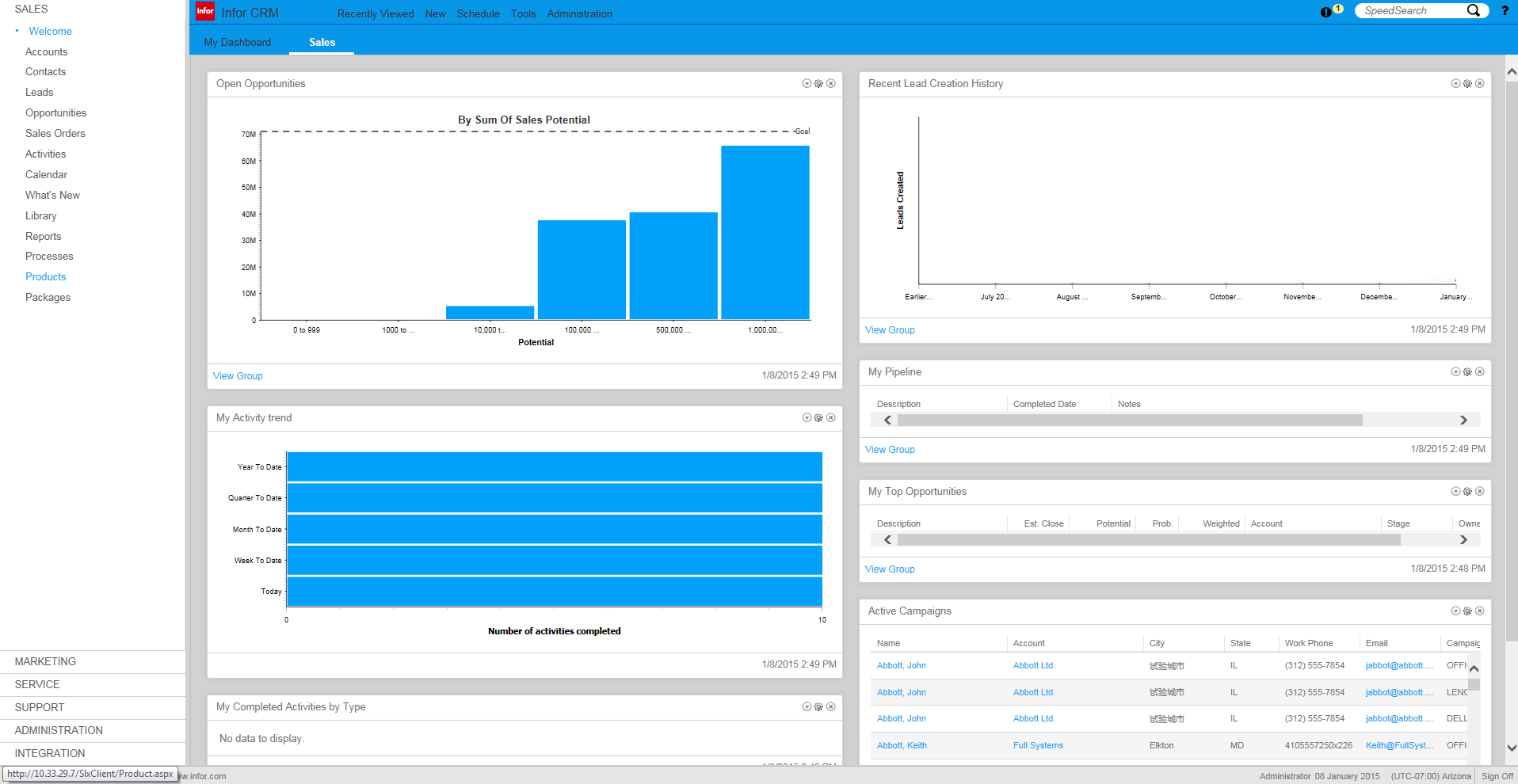Close the My Activity trend widget
The width and height of the screenshot is (1518, 784).
pos(830,418)
